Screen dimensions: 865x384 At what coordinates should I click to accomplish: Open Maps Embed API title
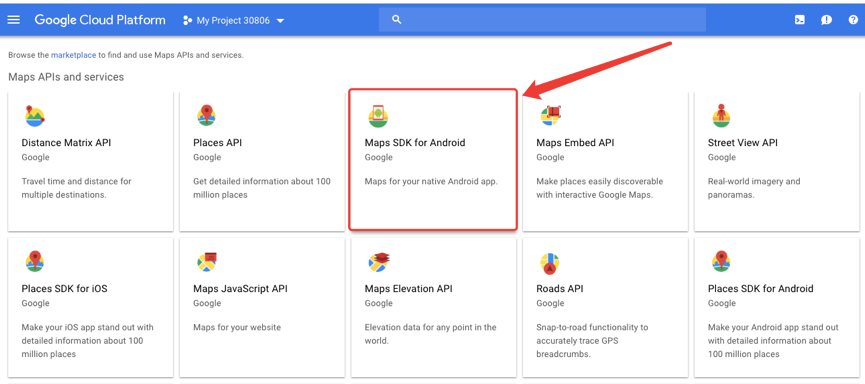click(575, 143)
